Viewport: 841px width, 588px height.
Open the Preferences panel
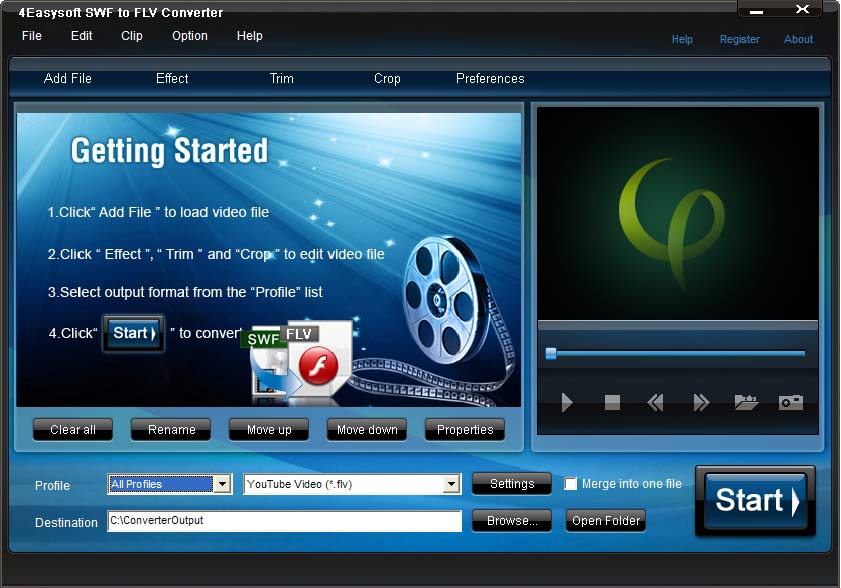(490, 78)
